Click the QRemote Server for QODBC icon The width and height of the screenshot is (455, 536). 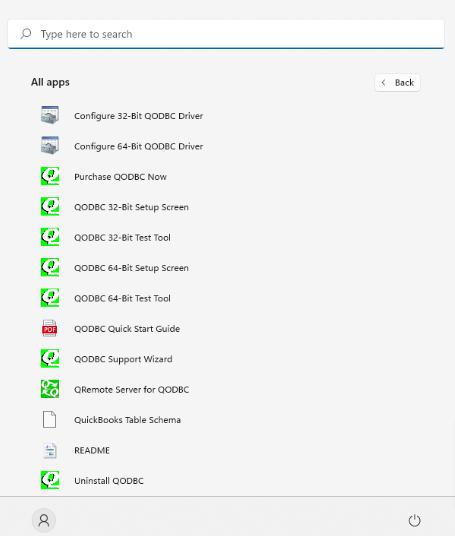tap(50, 389)
